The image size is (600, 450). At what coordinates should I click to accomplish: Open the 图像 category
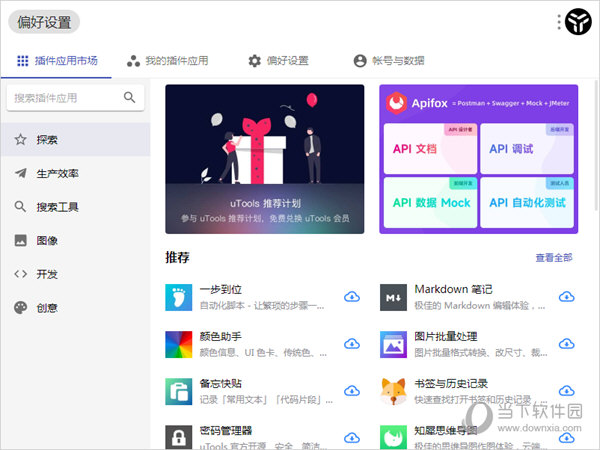point(47,241)
